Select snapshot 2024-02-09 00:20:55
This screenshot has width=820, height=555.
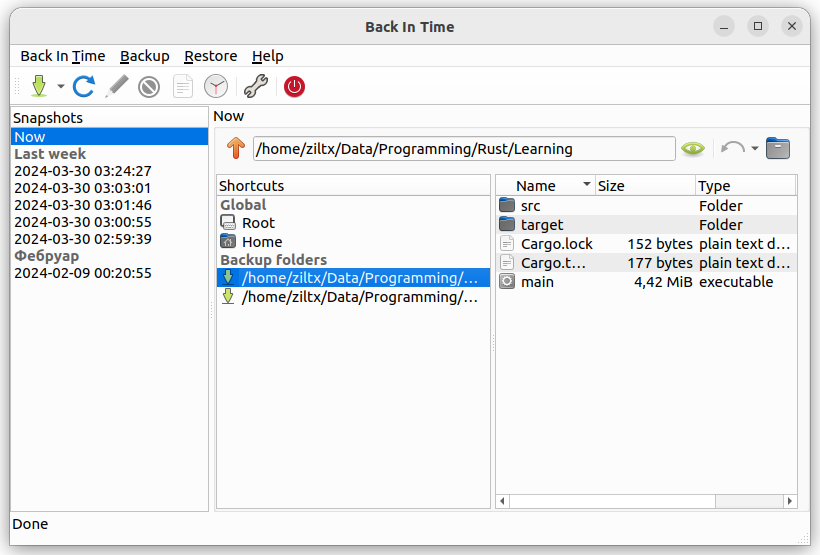(109, 273)
